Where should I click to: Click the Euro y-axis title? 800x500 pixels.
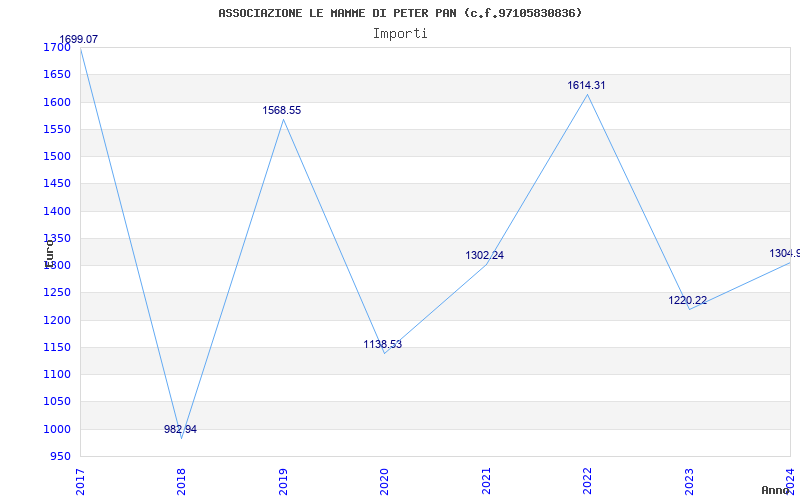[49, 253]
